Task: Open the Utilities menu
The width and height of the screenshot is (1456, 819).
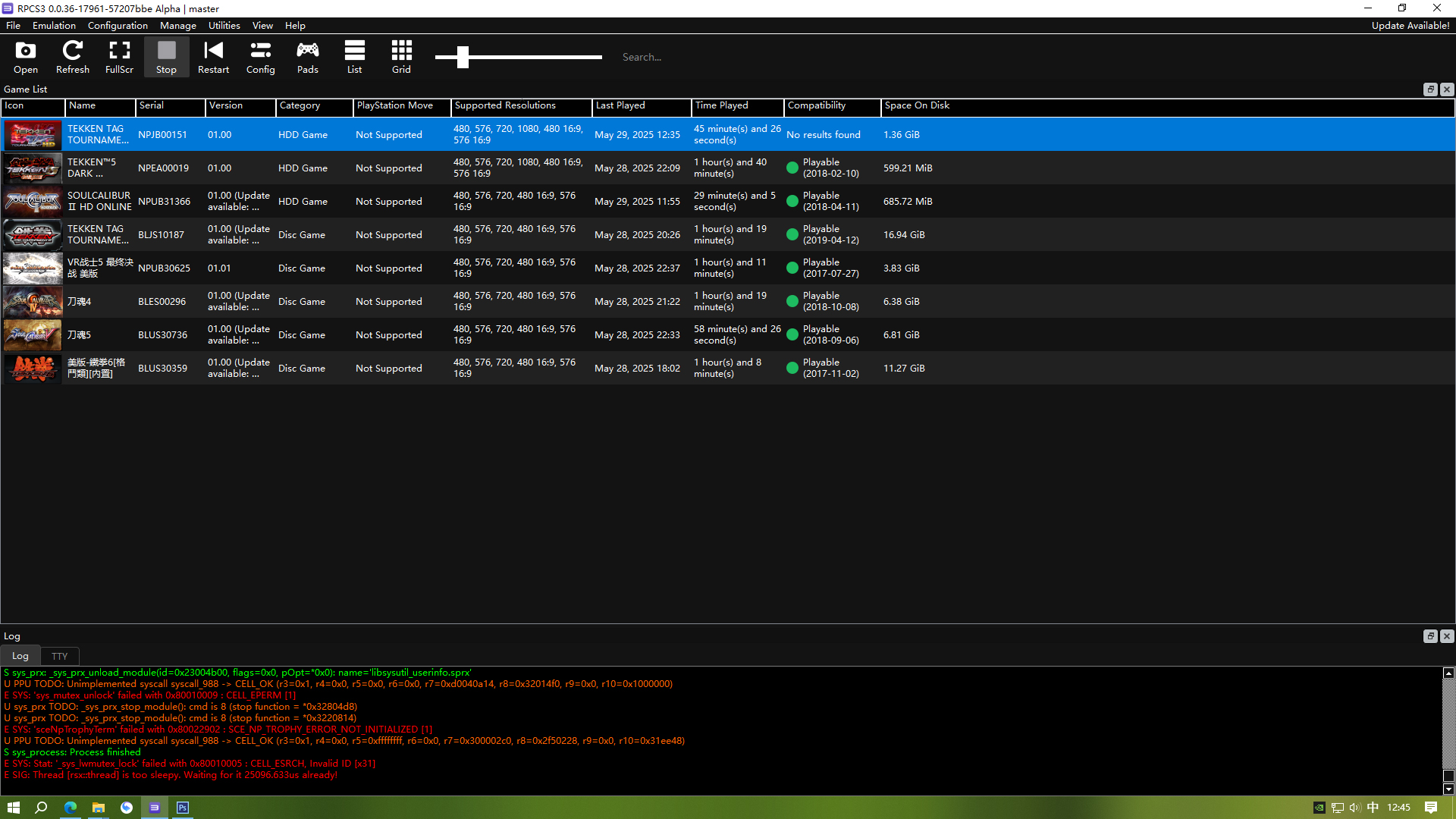Action: point(224,25)
